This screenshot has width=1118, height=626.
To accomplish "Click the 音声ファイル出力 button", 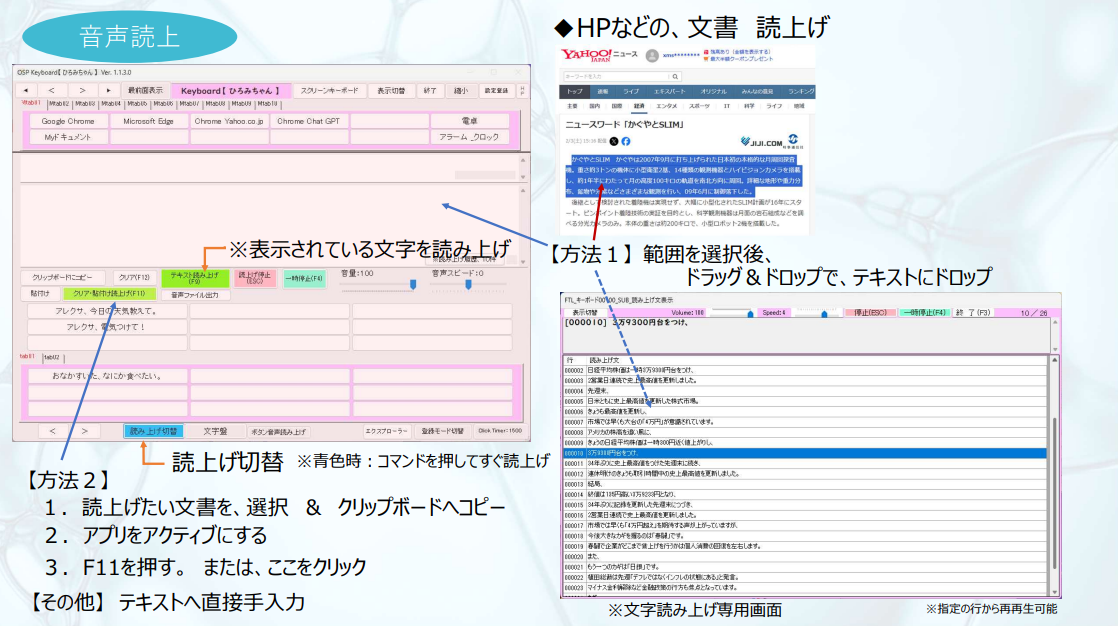I will 195,294.
